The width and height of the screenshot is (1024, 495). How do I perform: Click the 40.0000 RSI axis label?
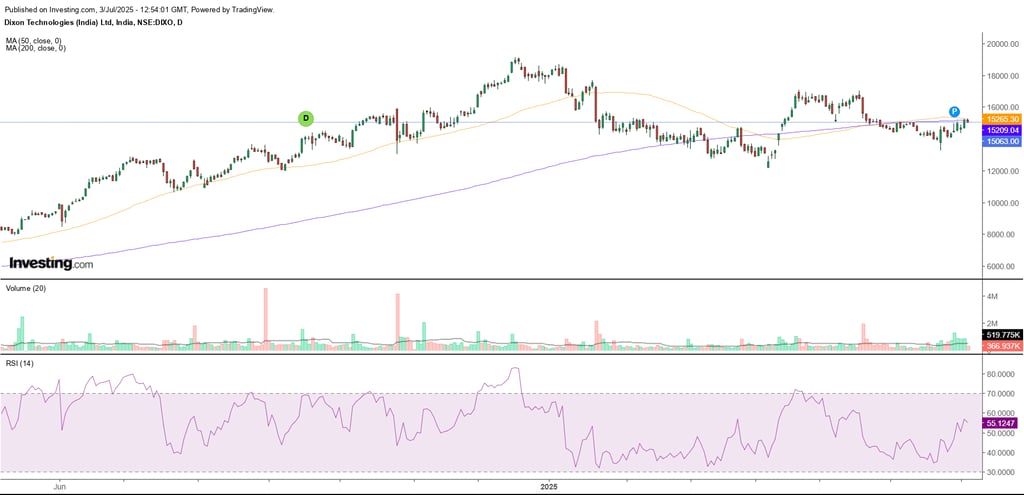click(999, 453)
